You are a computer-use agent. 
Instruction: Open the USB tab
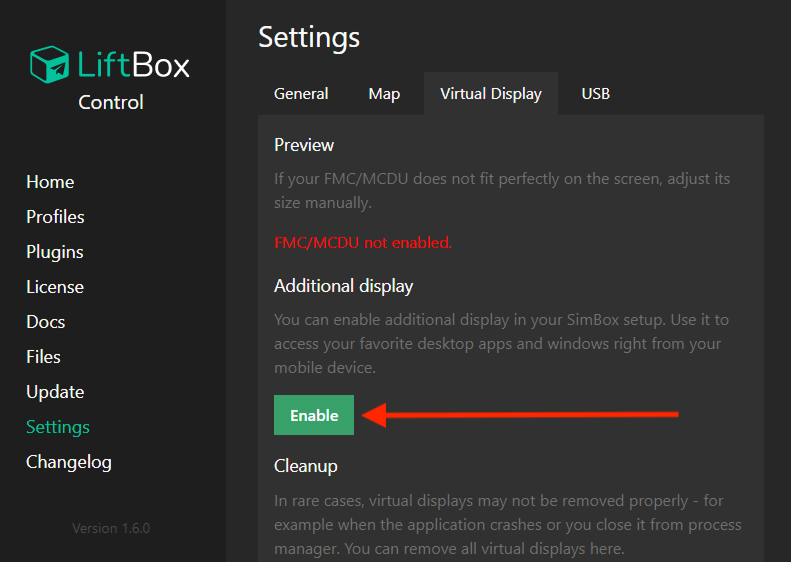tap(596, 94)
